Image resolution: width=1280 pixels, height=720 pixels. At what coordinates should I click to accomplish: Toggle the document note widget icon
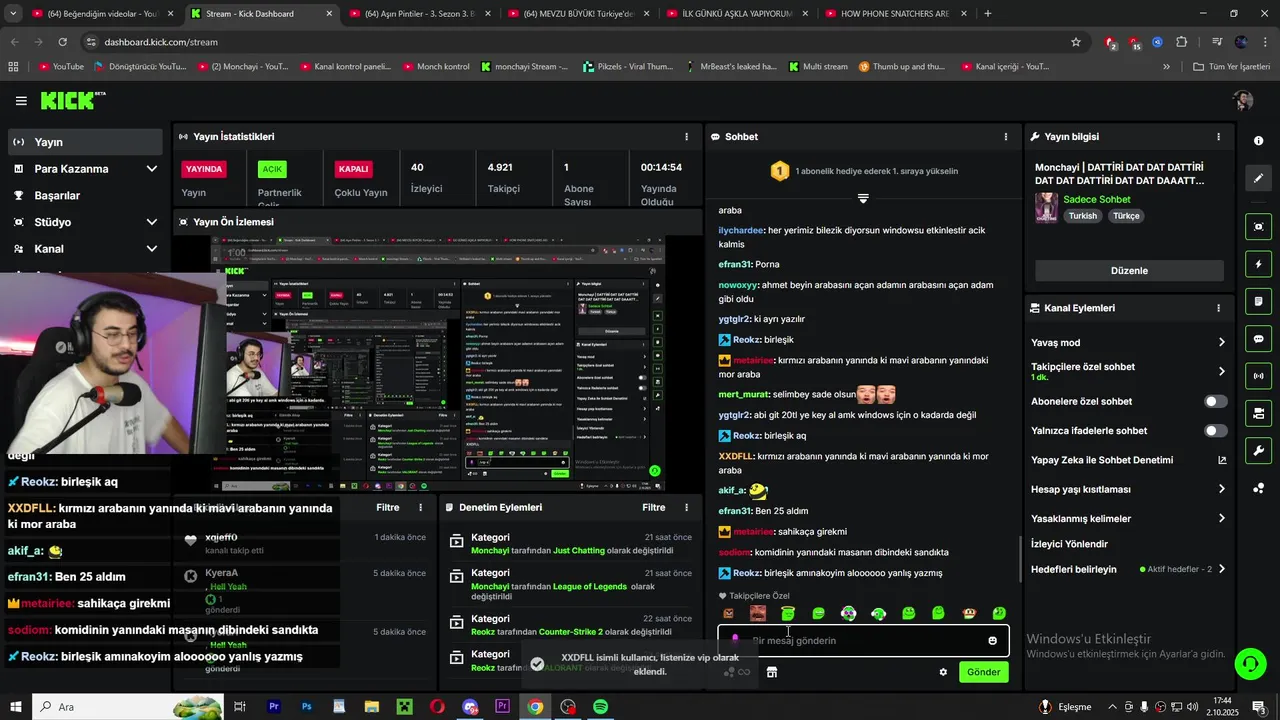coord(1259,301)
